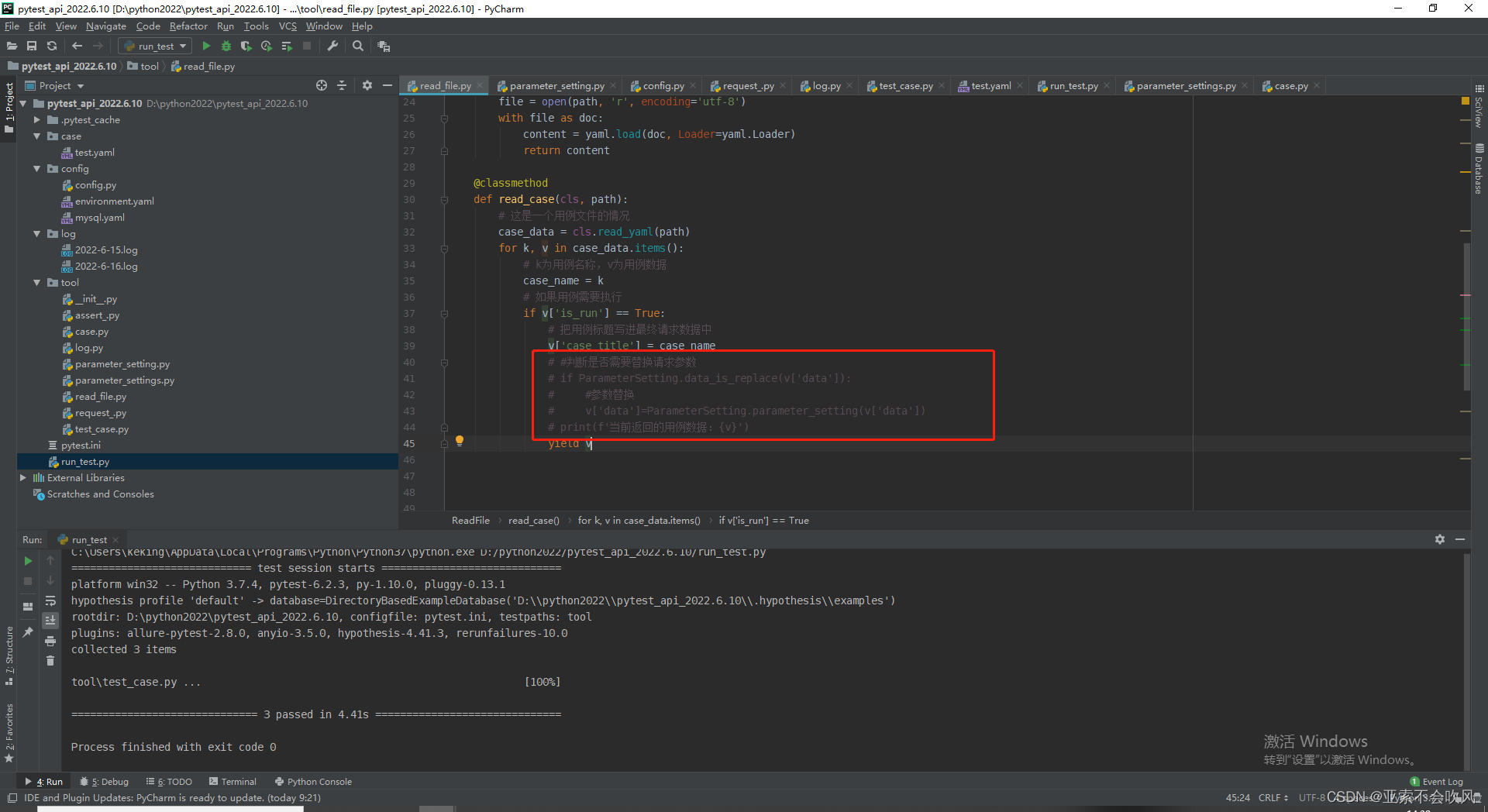Collapse all nodes in Project panel
The height and width of the screenshot is (812, 1488).
[x=342, y=85]
